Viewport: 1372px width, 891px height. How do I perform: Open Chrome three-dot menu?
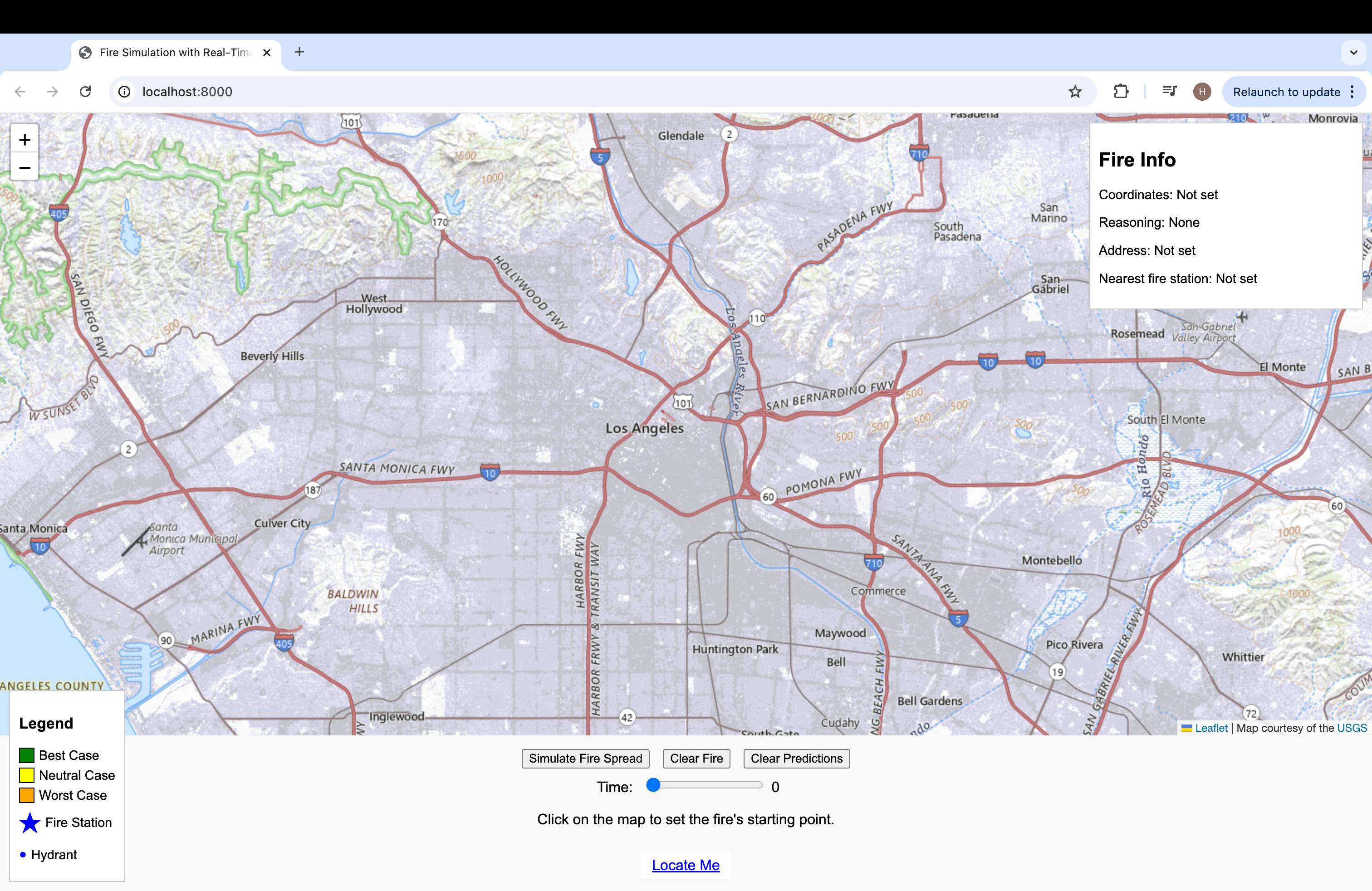1352,92
